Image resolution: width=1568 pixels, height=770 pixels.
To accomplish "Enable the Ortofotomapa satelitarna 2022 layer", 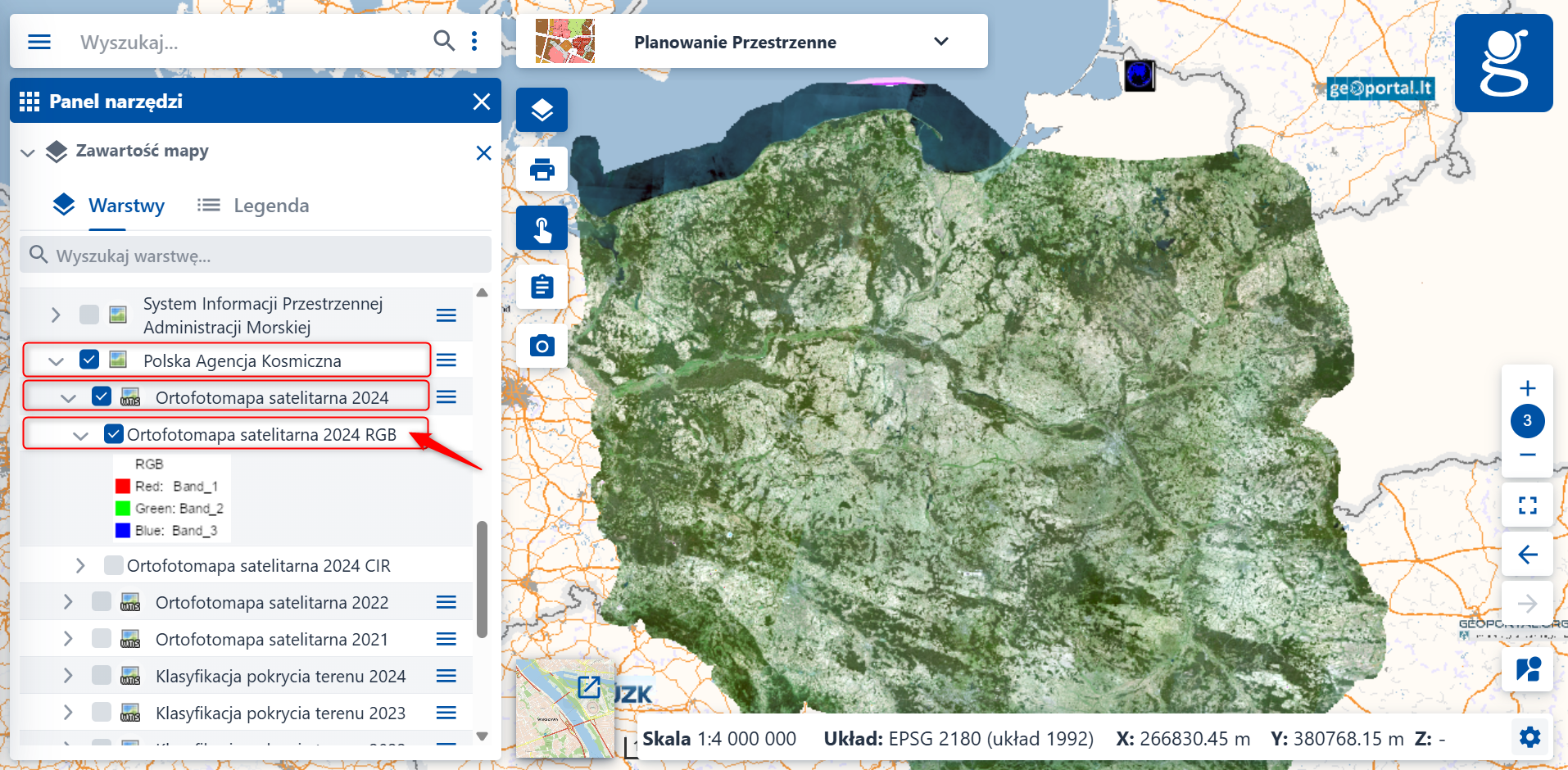I will pos(102,601).
